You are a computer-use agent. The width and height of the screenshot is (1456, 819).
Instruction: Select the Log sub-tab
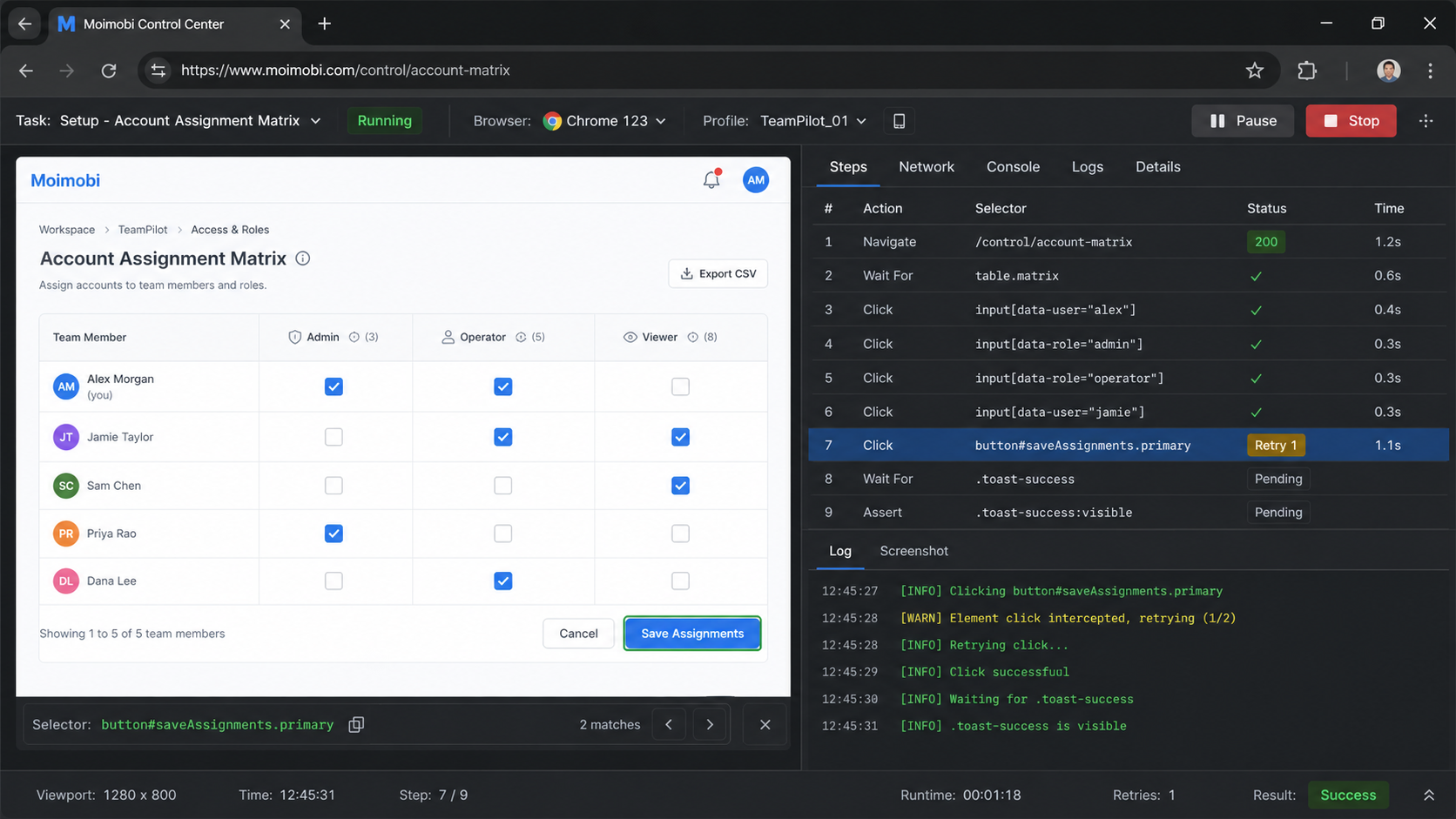[840, 551]
